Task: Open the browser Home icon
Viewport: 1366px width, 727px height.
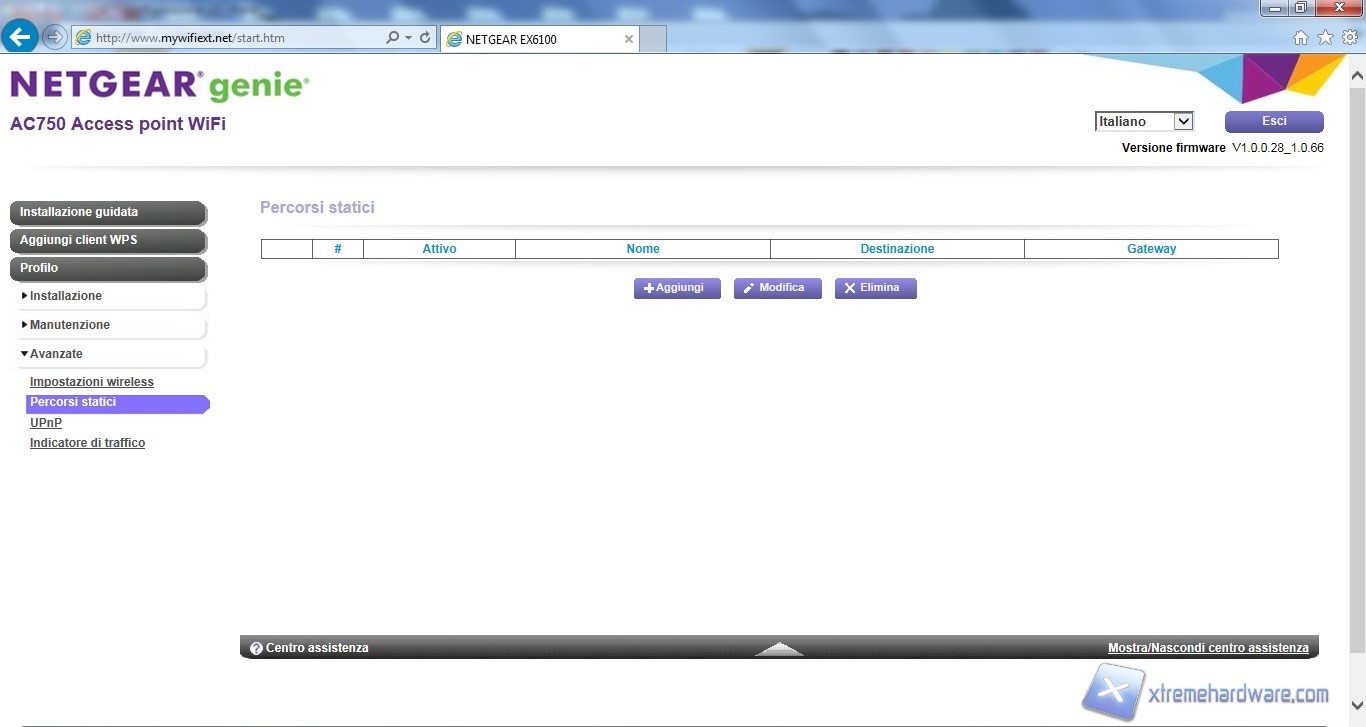Action: [1300, 38]
